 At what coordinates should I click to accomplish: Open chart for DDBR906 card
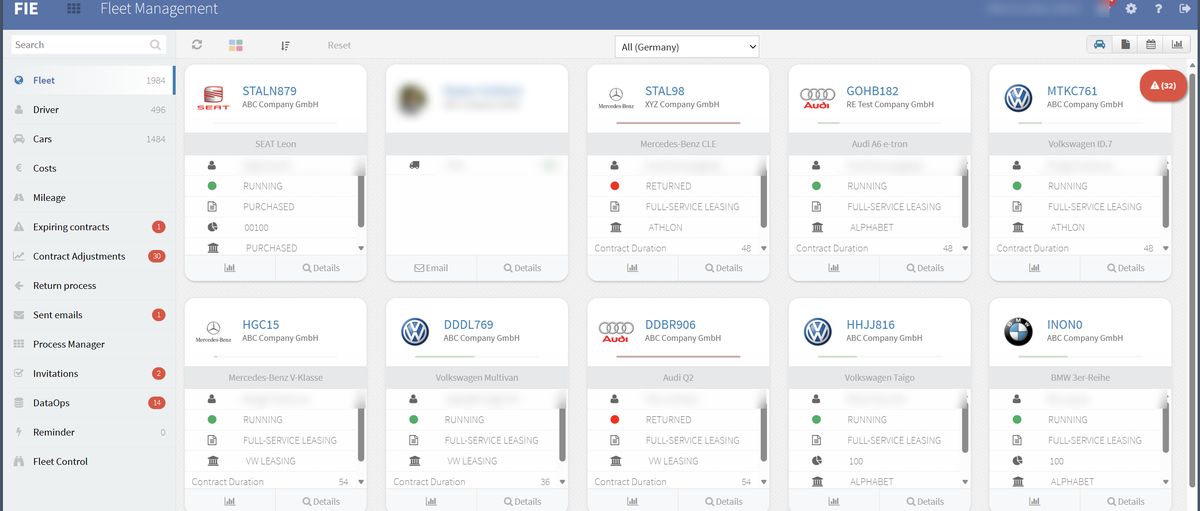pyautogui.click(x=632, y=501)
